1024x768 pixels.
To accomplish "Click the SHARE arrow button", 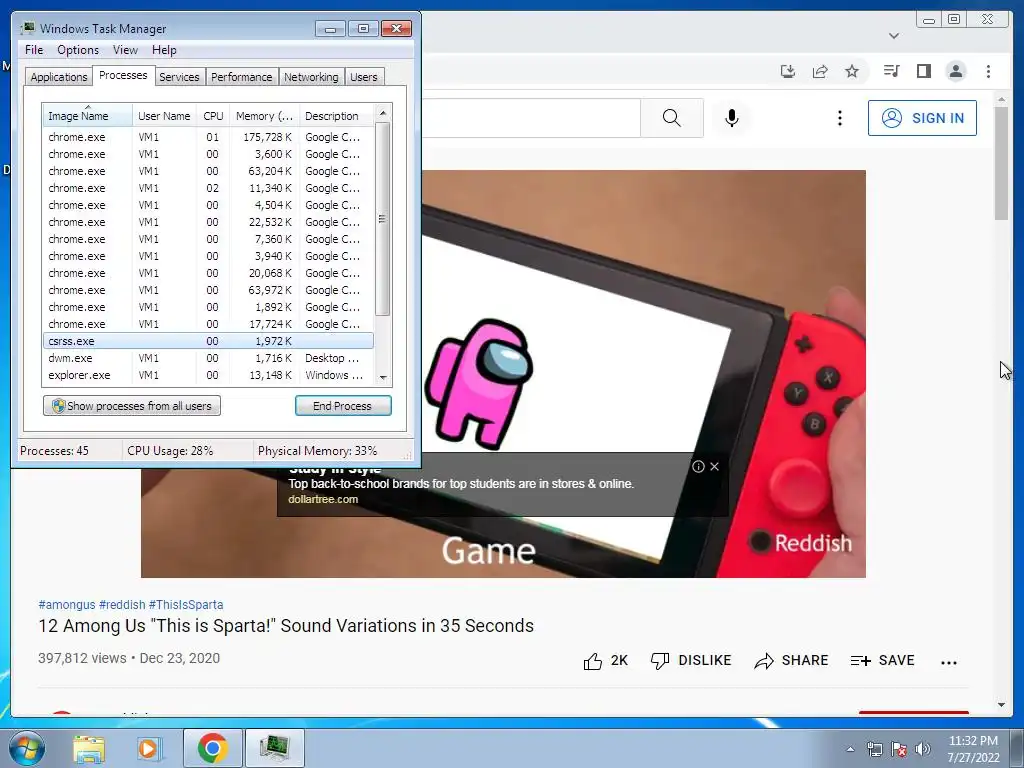I will pos(792,661).
